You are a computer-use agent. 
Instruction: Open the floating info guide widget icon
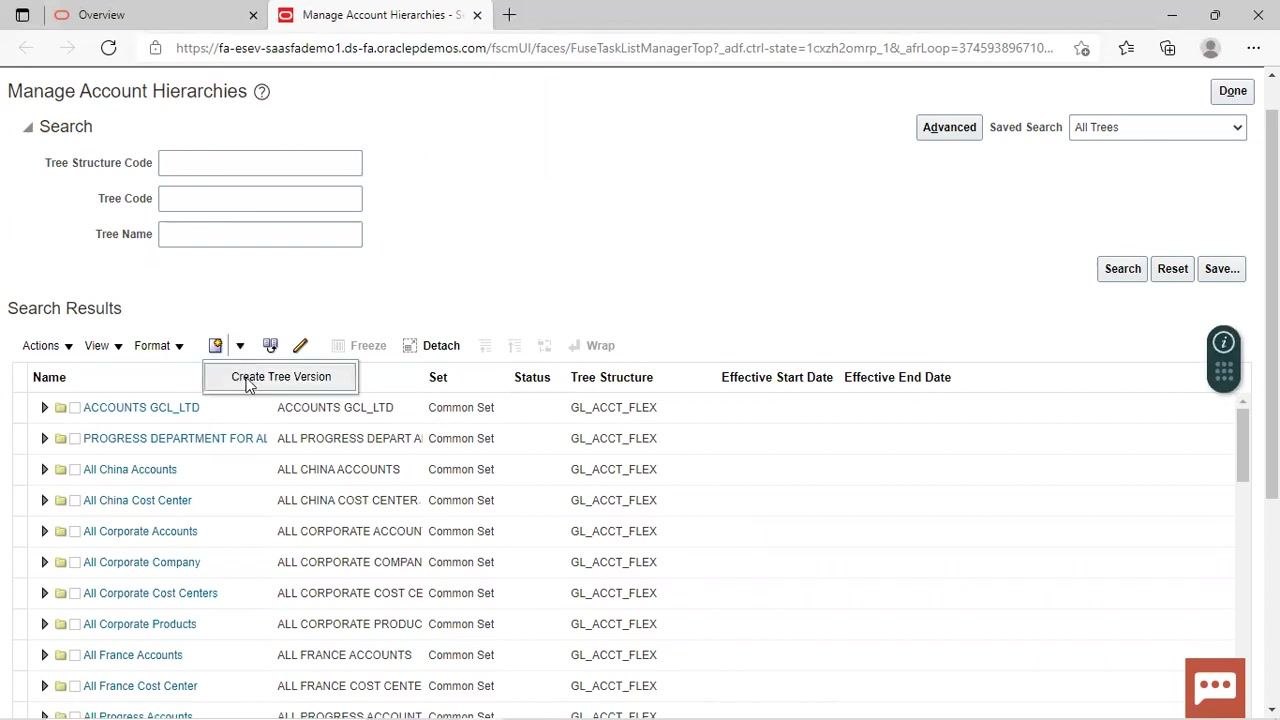(1224, 343)
